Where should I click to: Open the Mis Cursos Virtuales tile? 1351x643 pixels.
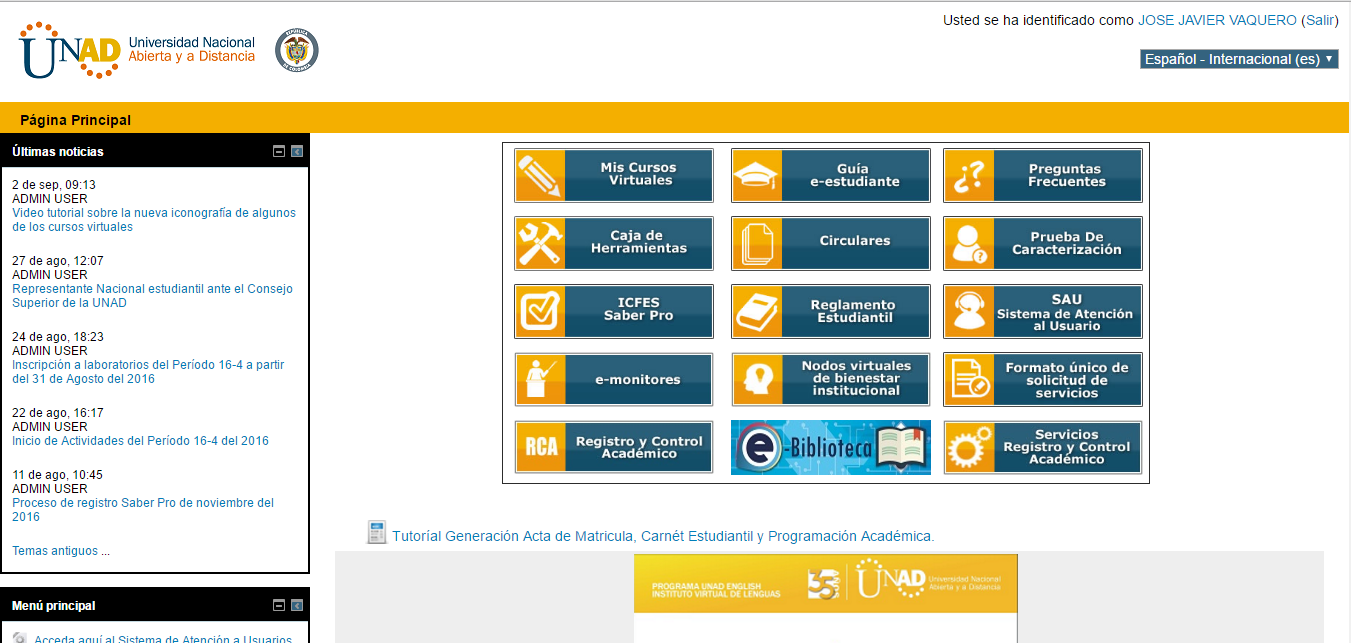pos(614,175)
